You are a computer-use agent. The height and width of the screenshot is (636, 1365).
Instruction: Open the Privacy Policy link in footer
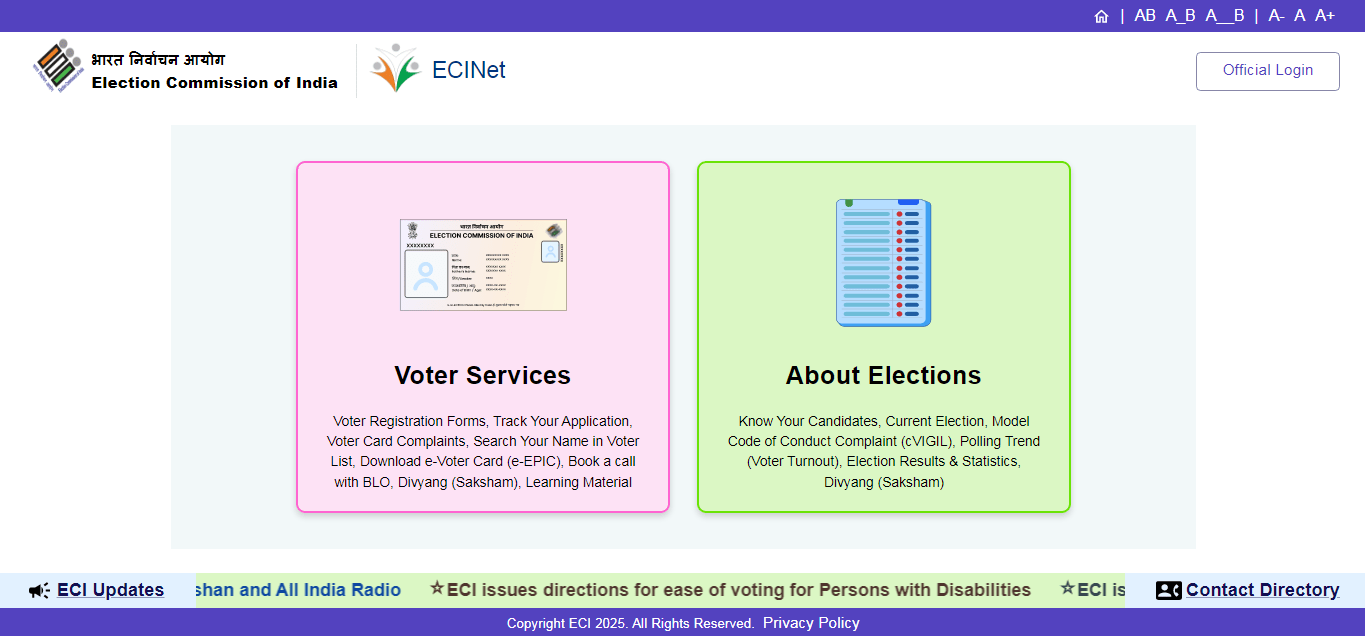(x=811, y=623)
